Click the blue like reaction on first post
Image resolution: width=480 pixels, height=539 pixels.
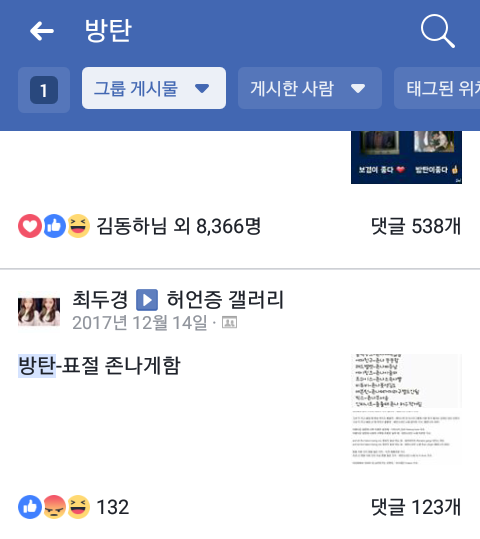tap(54, 226)
